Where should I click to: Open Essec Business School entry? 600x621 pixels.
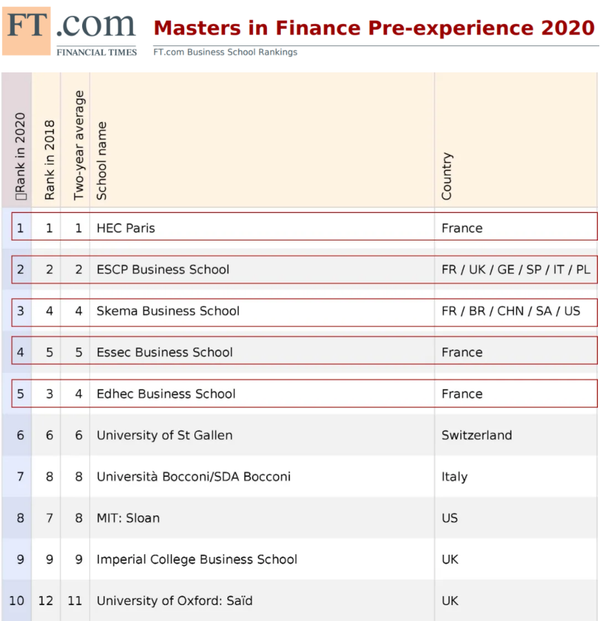[165, 352]
